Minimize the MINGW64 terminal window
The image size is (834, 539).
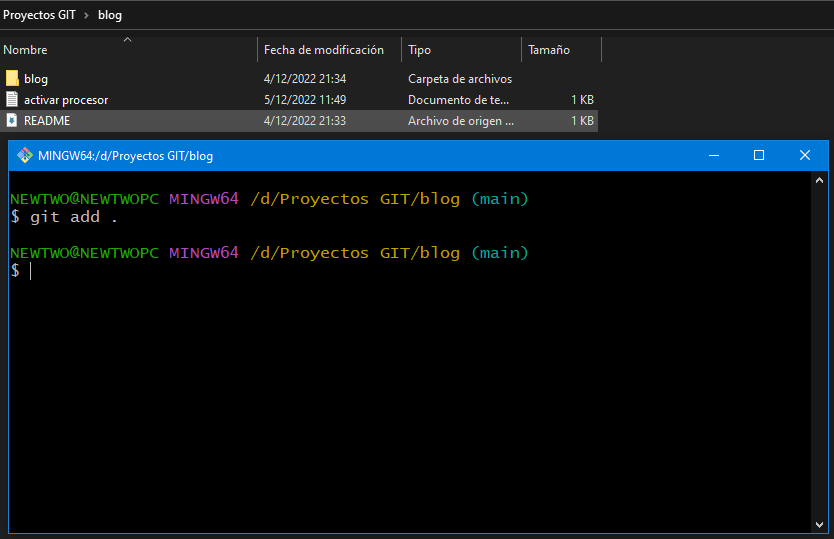tap(713, 155)
